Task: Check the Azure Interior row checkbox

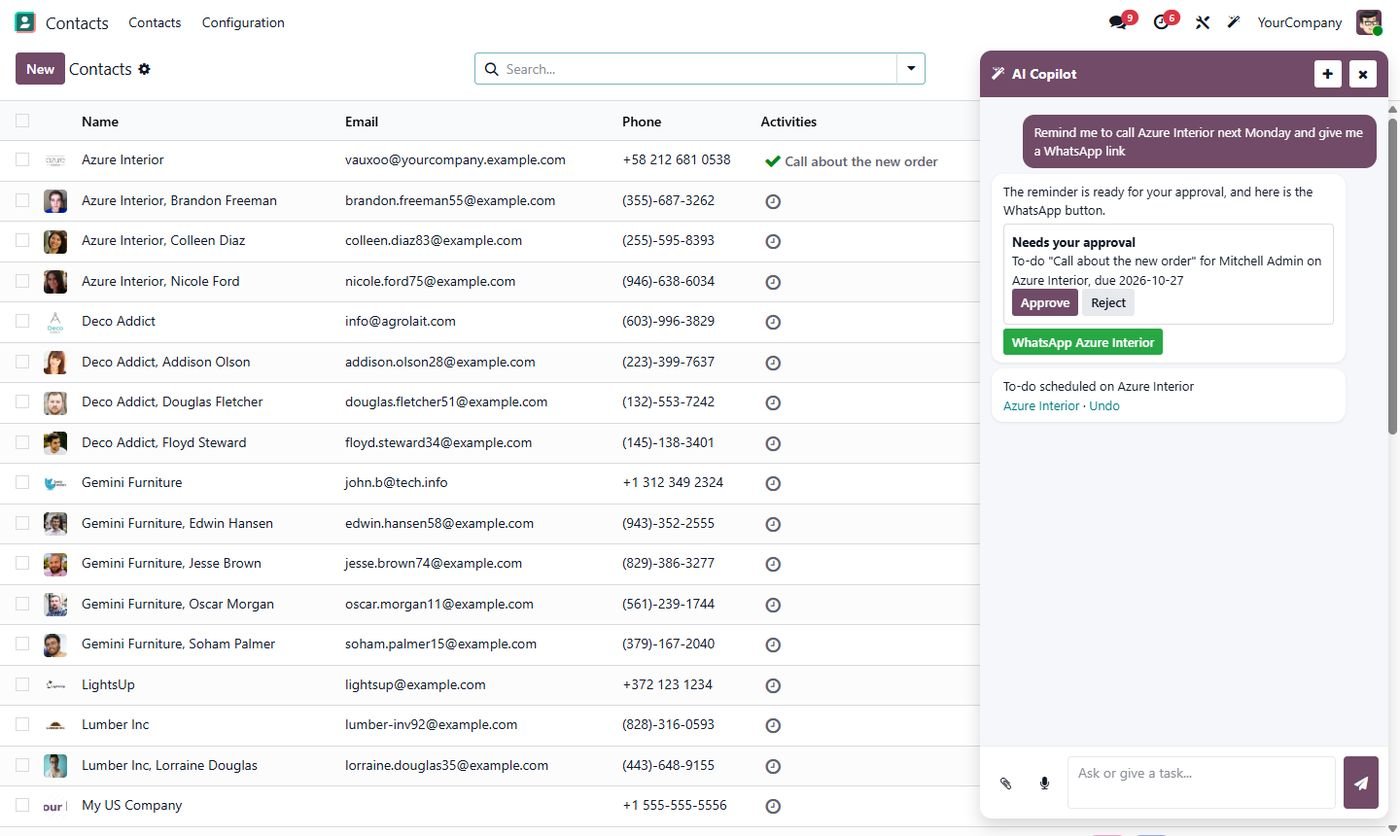Action: tap(22, 159)
